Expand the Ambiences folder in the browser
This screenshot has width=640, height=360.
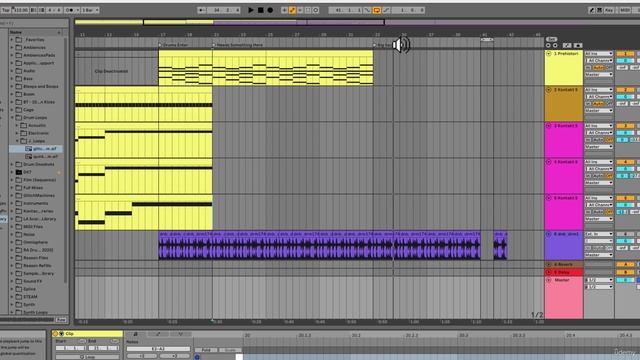tap(12, 47)
